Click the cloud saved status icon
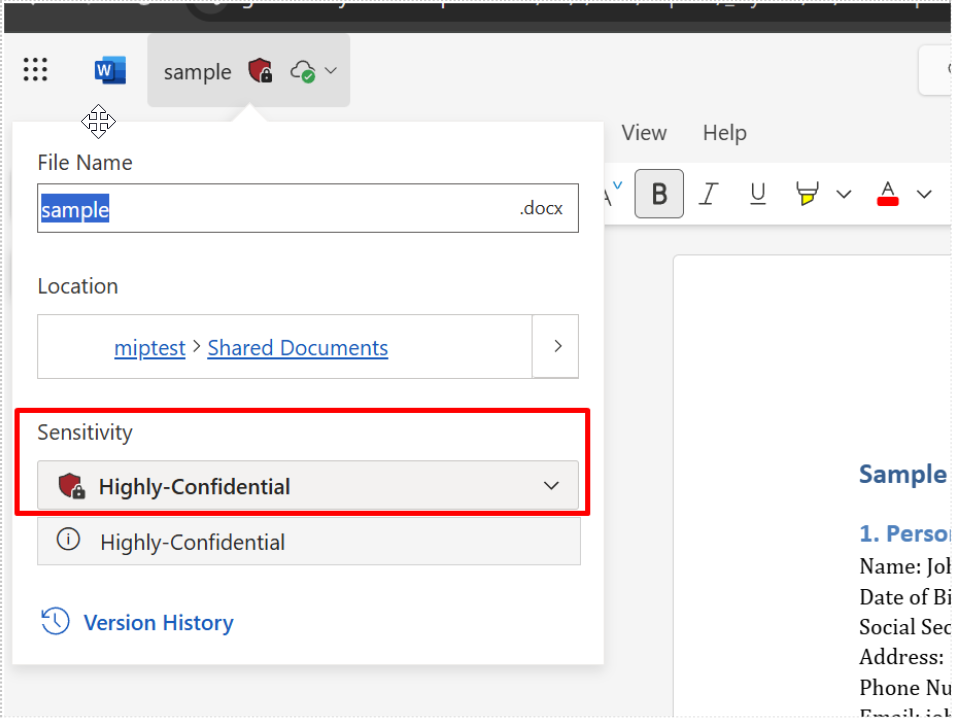This screenshot has height=722, width=953. (303, 72)
